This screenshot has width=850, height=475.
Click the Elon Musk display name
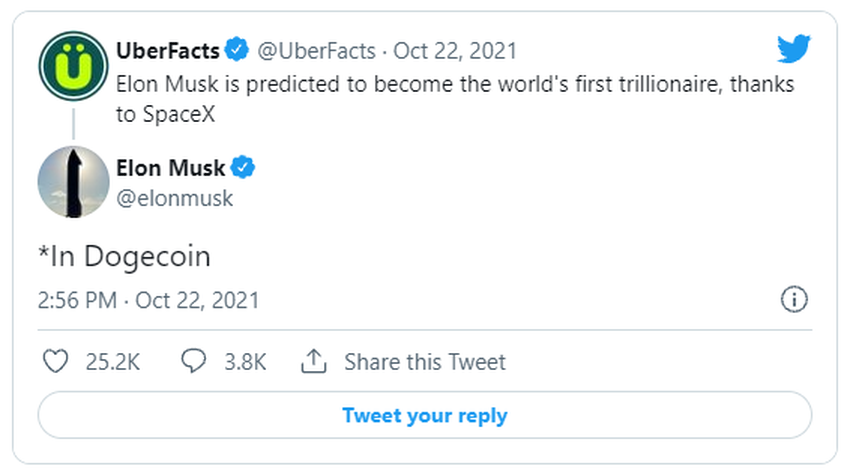pos(171,167)
